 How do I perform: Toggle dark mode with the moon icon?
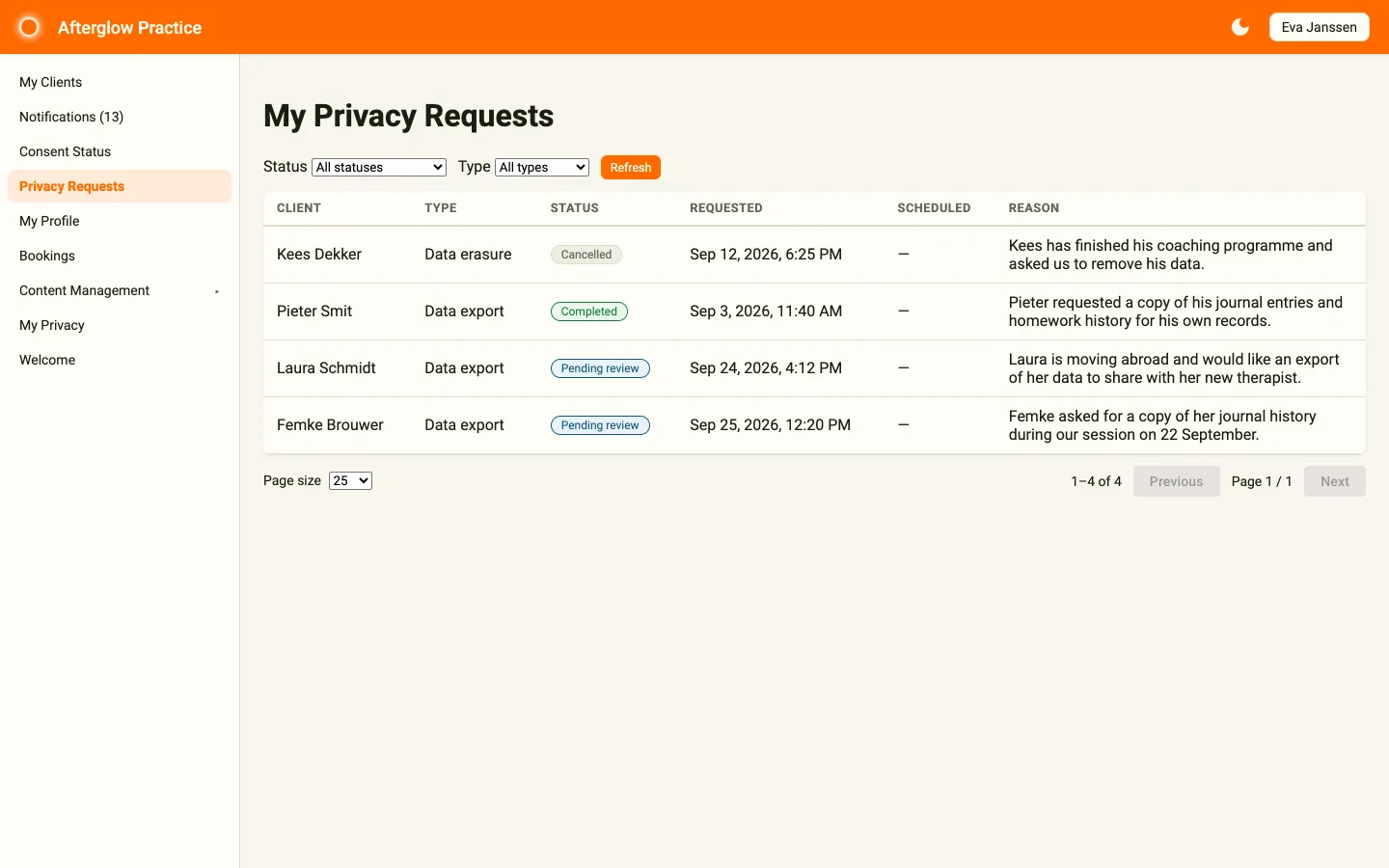coord(1240,27)
